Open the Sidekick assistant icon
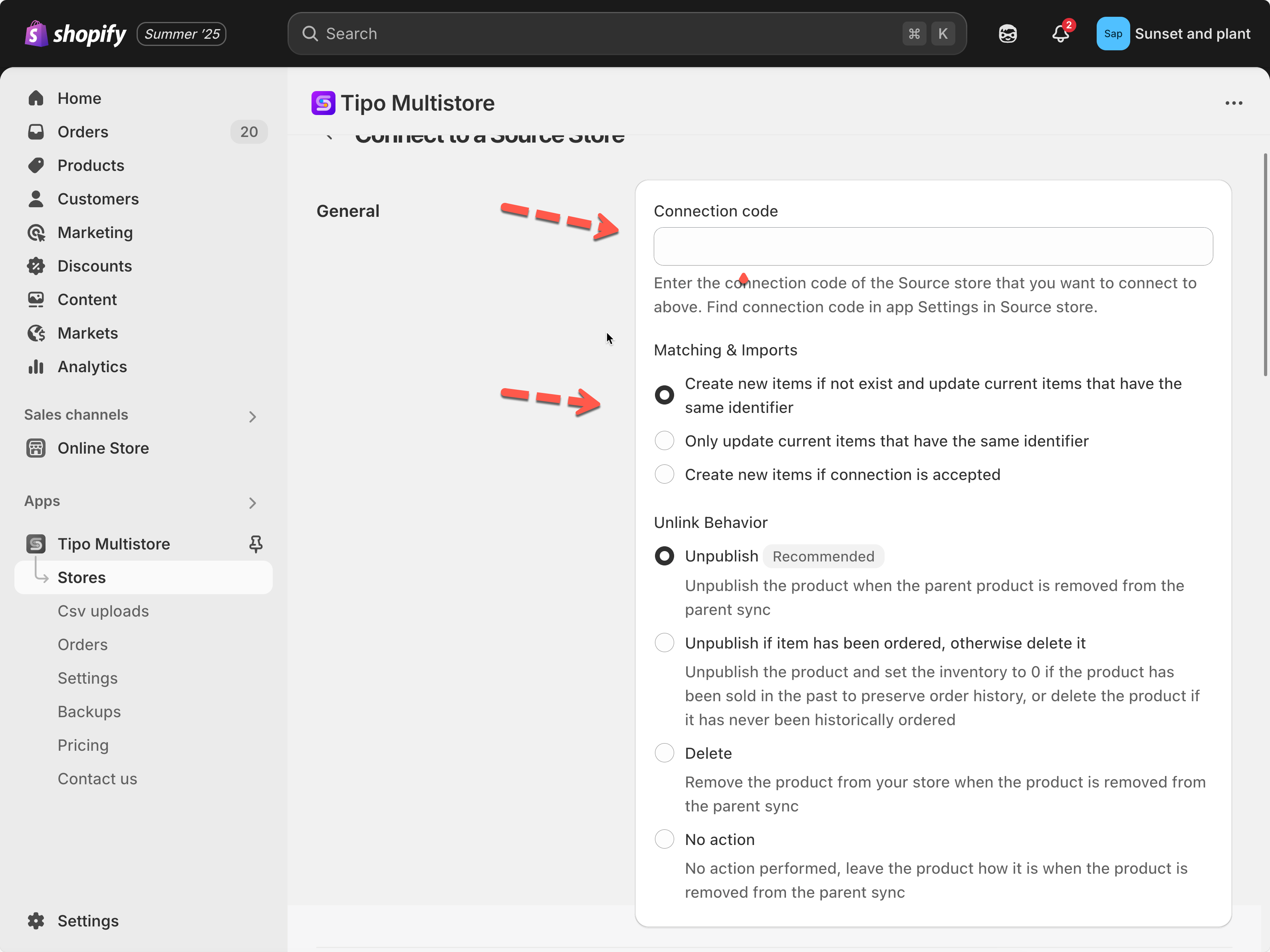 click(1007, 34)
